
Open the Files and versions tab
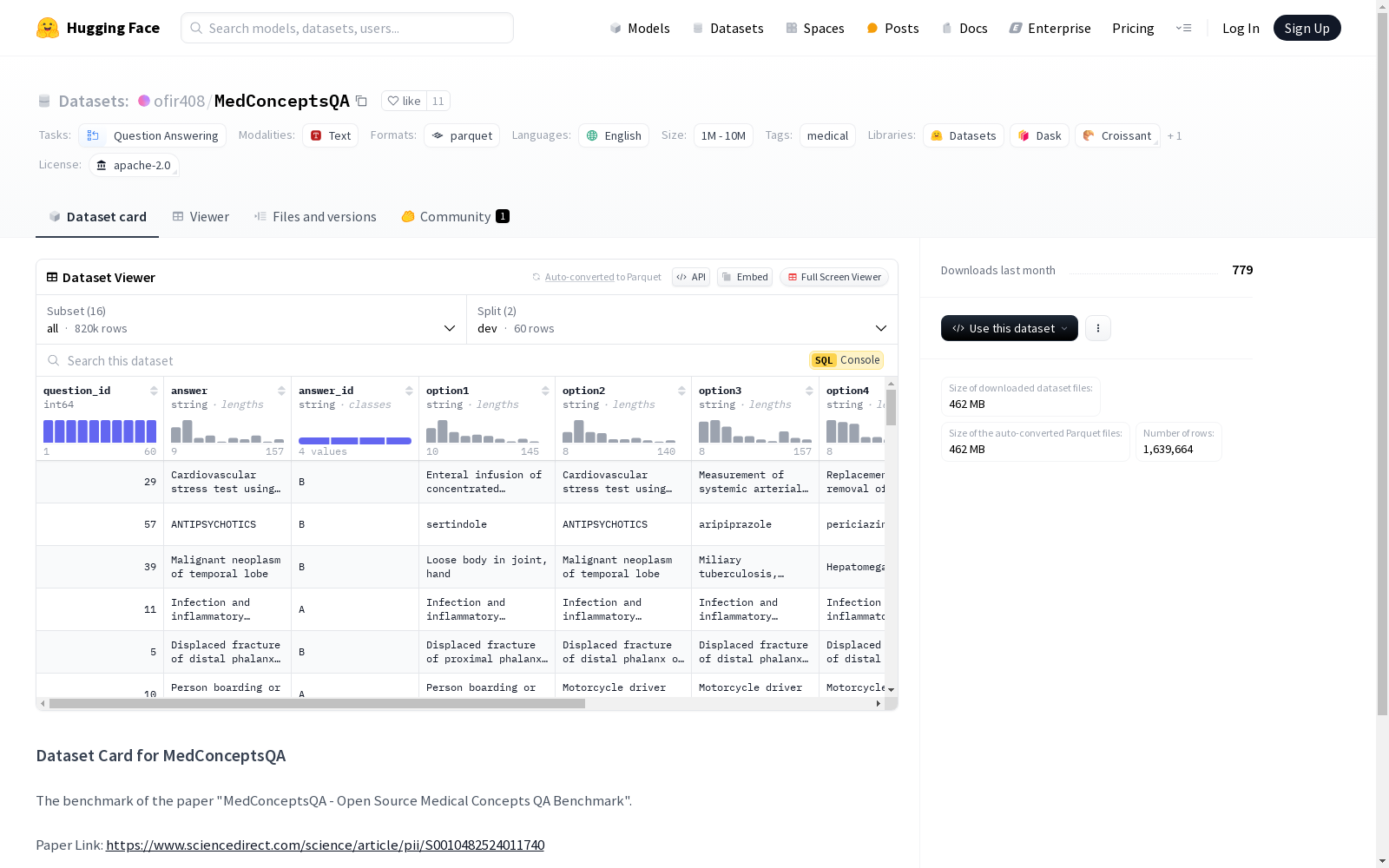click(x=315, y=217)
